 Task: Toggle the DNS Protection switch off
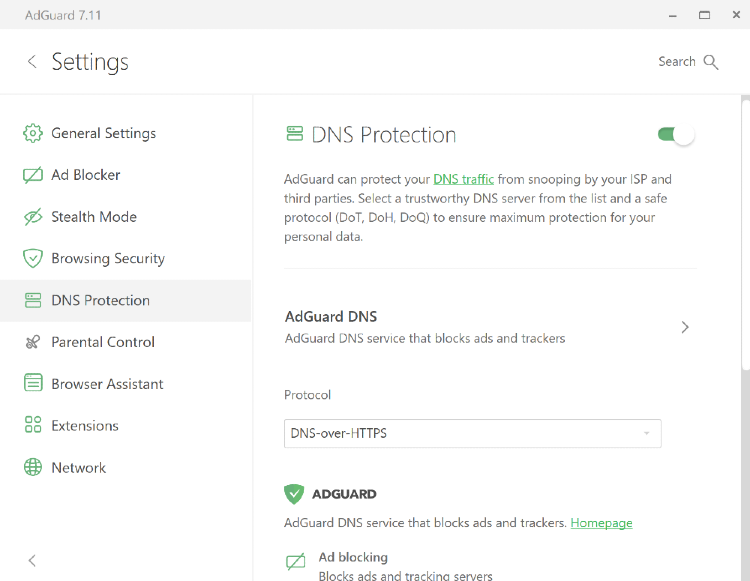(x=676, y=135)
